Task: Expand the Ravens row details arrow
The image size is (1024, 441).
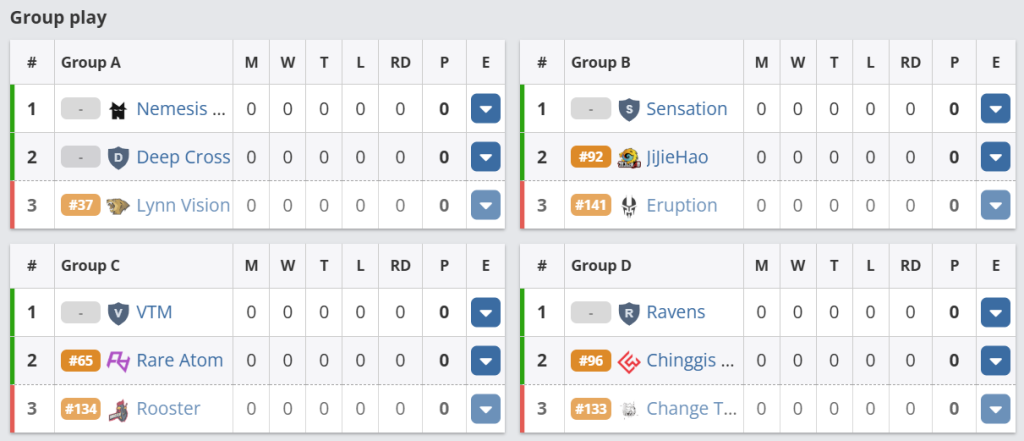Action: (x=995, y=312)
